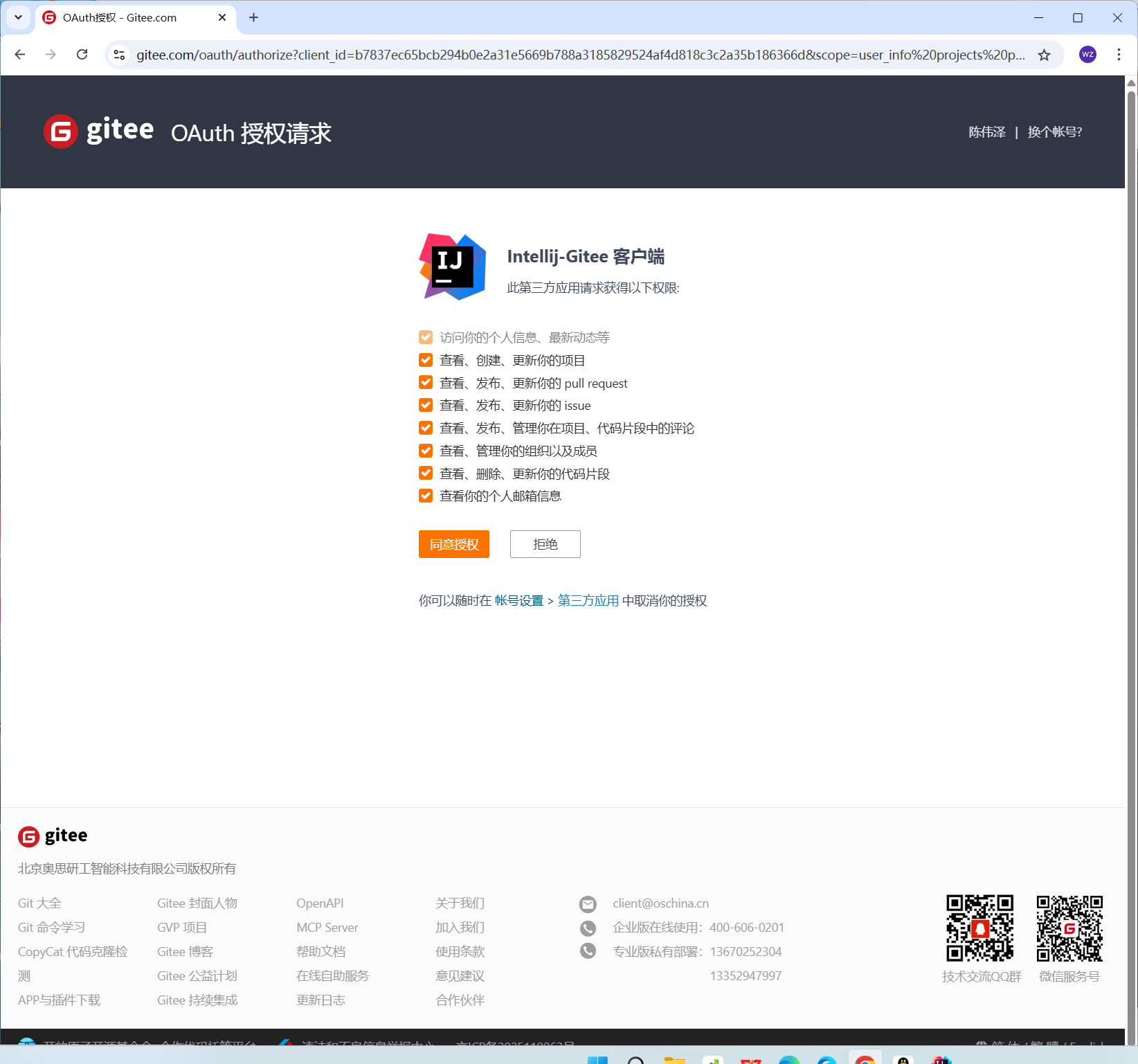Open tab search dropdown arrow

[x=18, y=17]
